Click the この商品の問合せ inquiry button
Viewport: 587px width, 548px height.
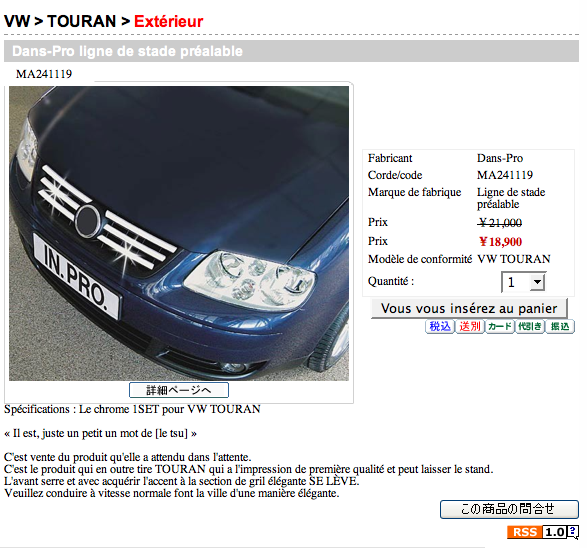tap(509, 509)
